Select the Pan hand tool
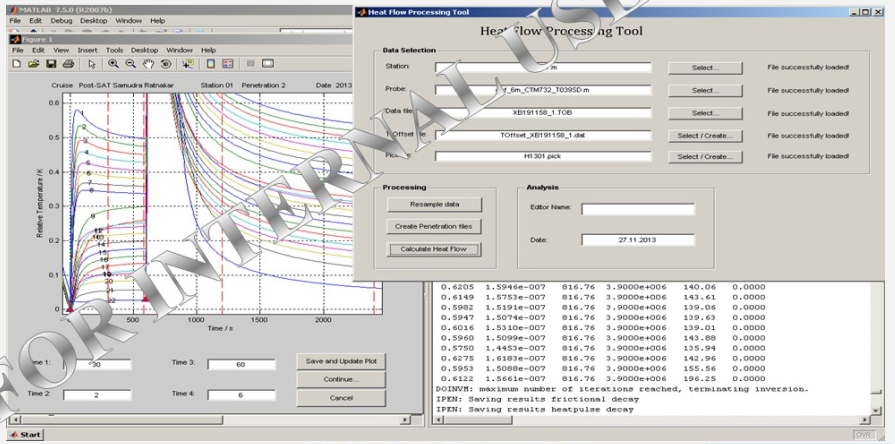Viewport: 895px width, 444px height. point(147,64)
